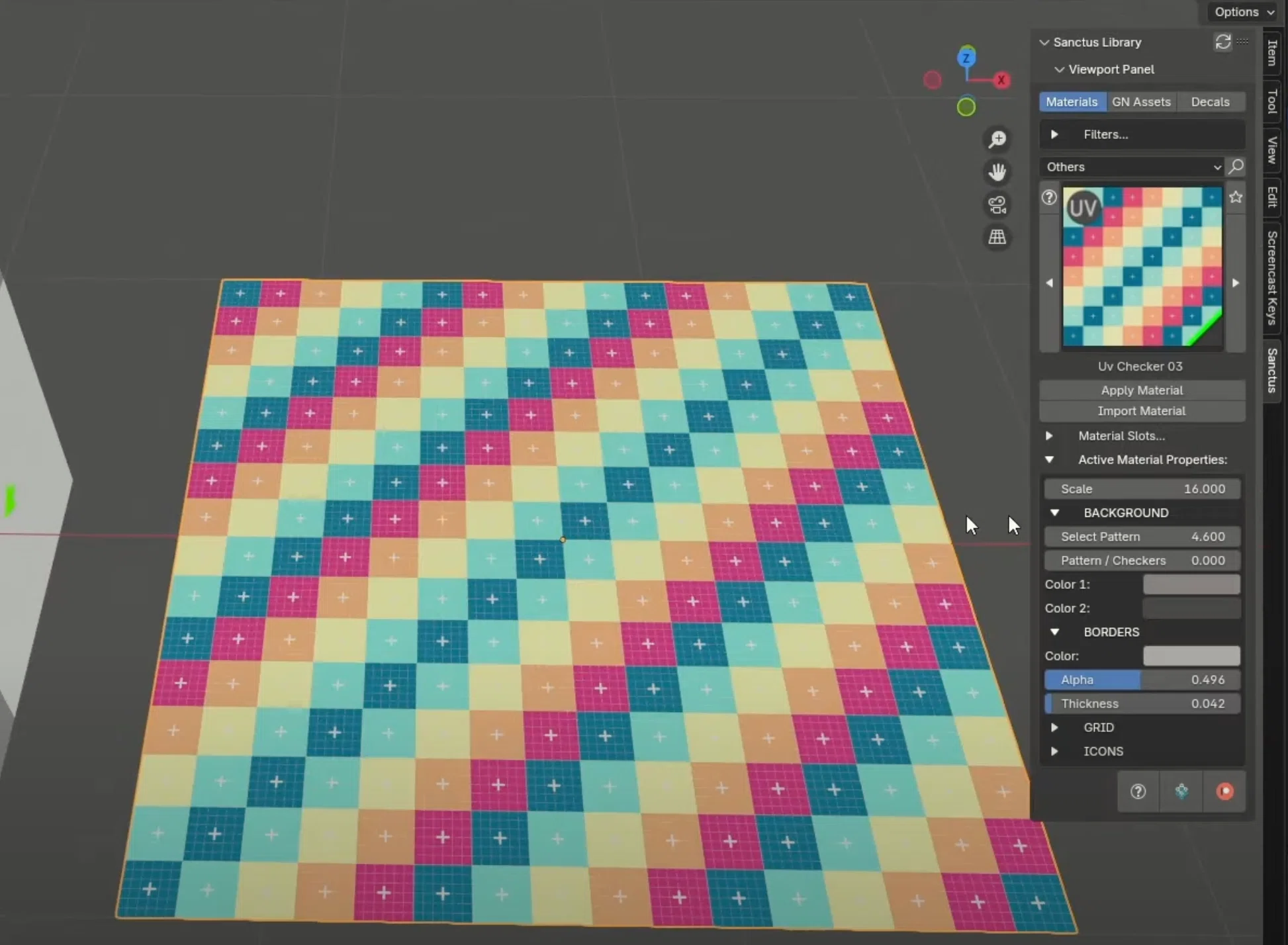Adjust the Thickness slider
Viewport: 1288px width, 945px height.
[x=1142, y=703]
